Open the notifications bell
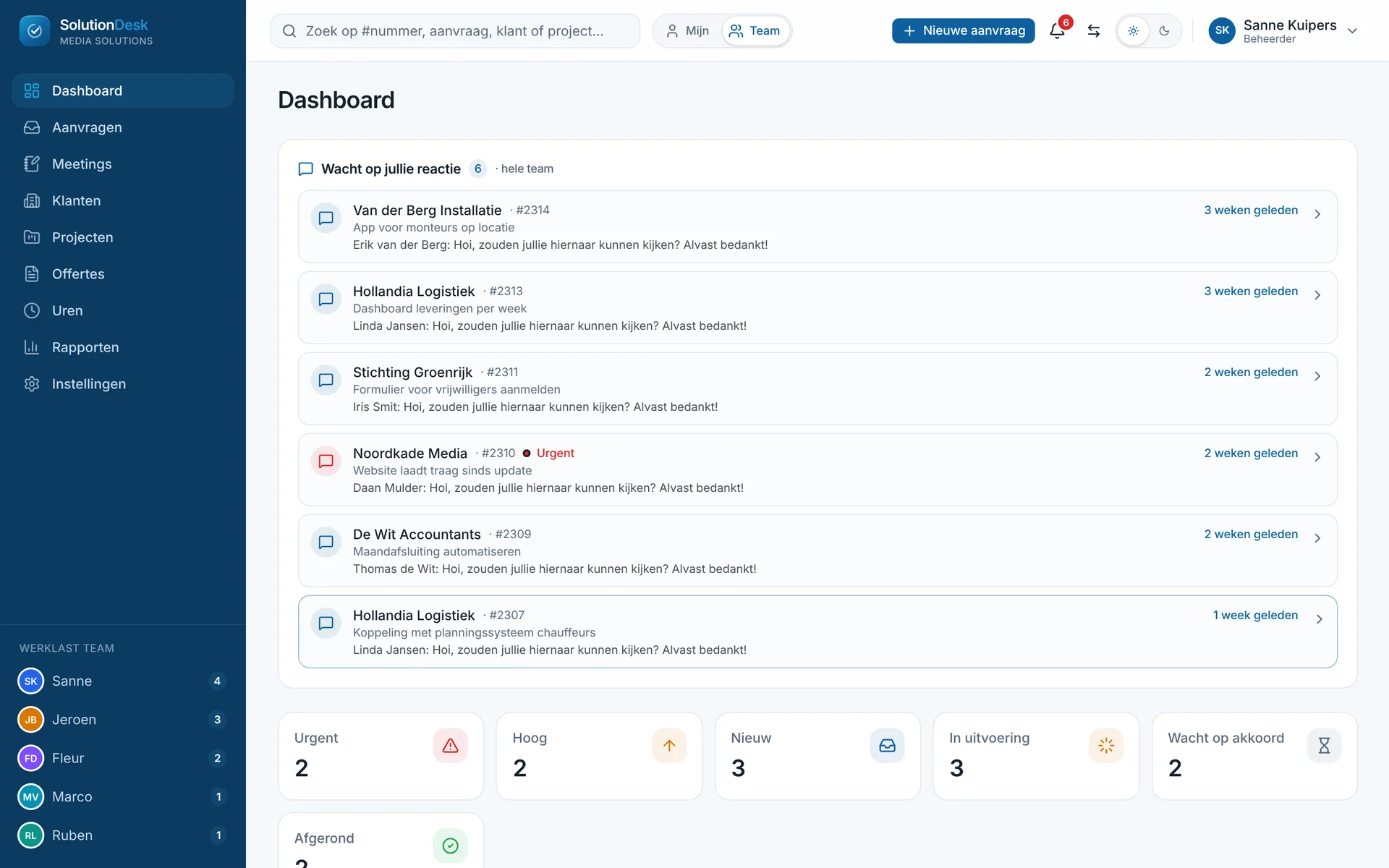Viewport: 1389px width, 868px height. click(x=1057, y=30)
